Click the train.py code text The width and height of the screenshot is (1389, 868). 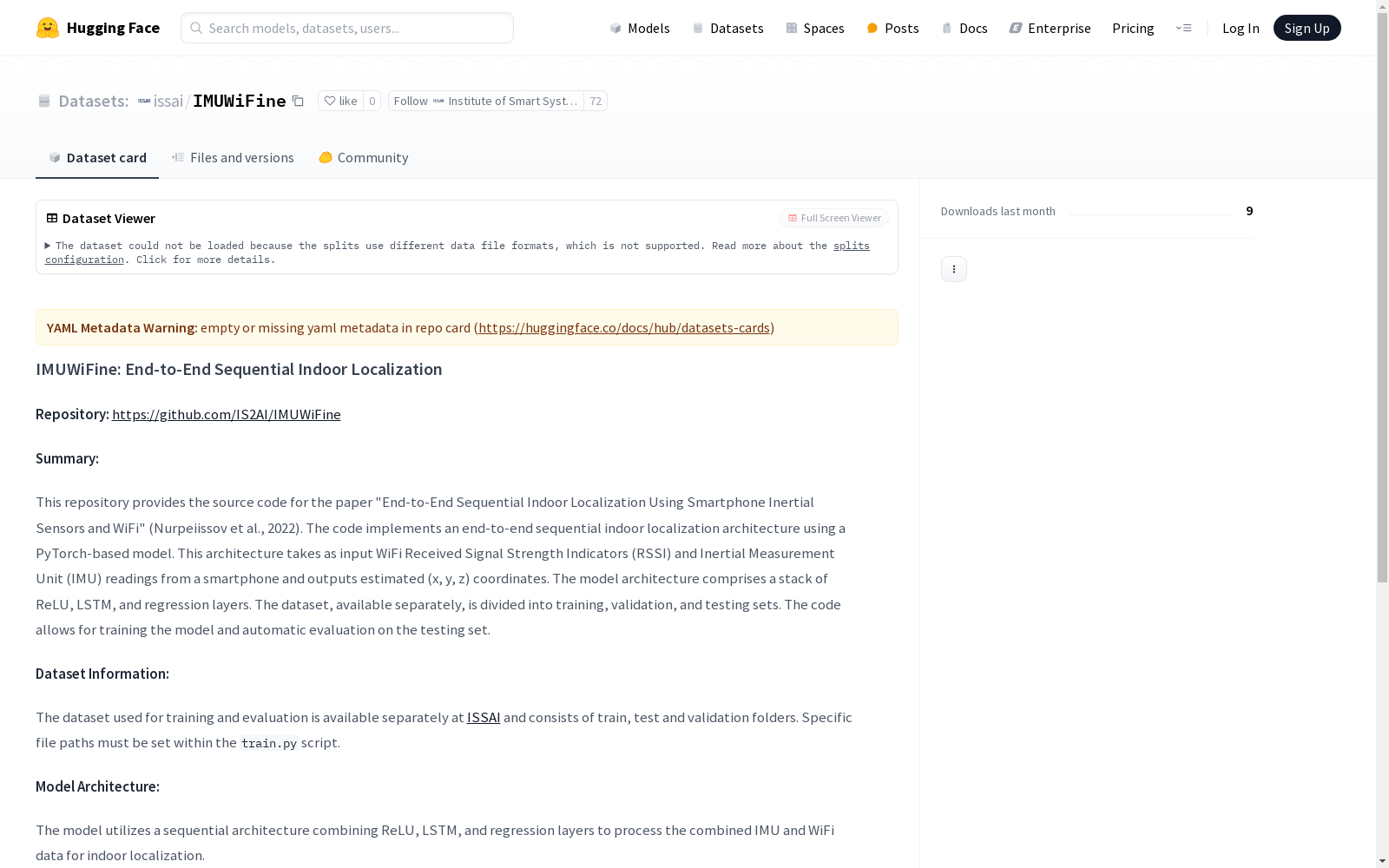tap(269, 743)
